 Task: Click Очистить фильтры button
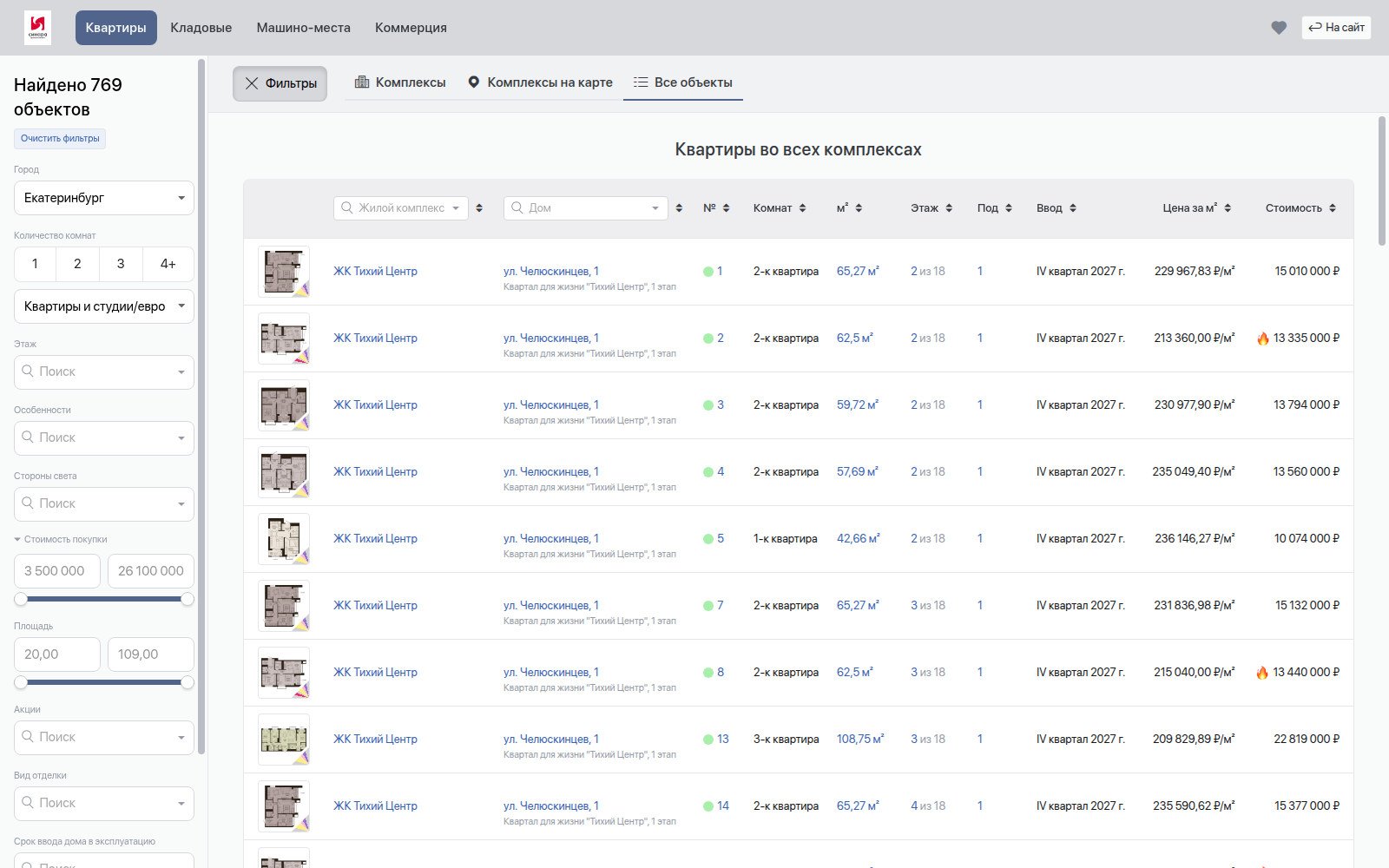pos(60,138)
